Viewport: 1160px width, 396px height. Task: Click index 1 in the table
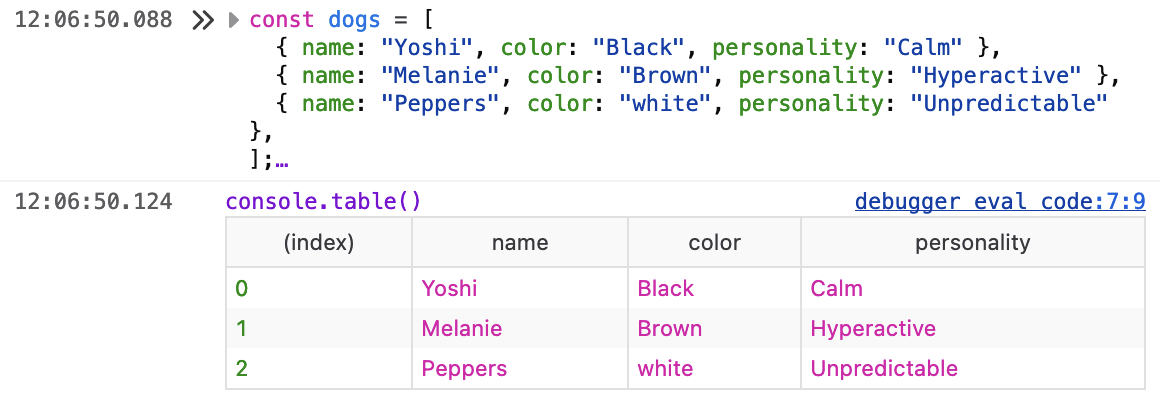click(319, 328)
